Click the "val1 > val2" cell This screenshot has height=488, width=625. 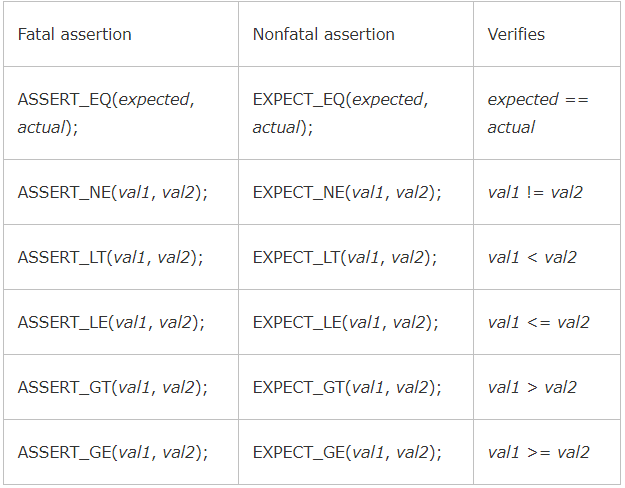532,387
